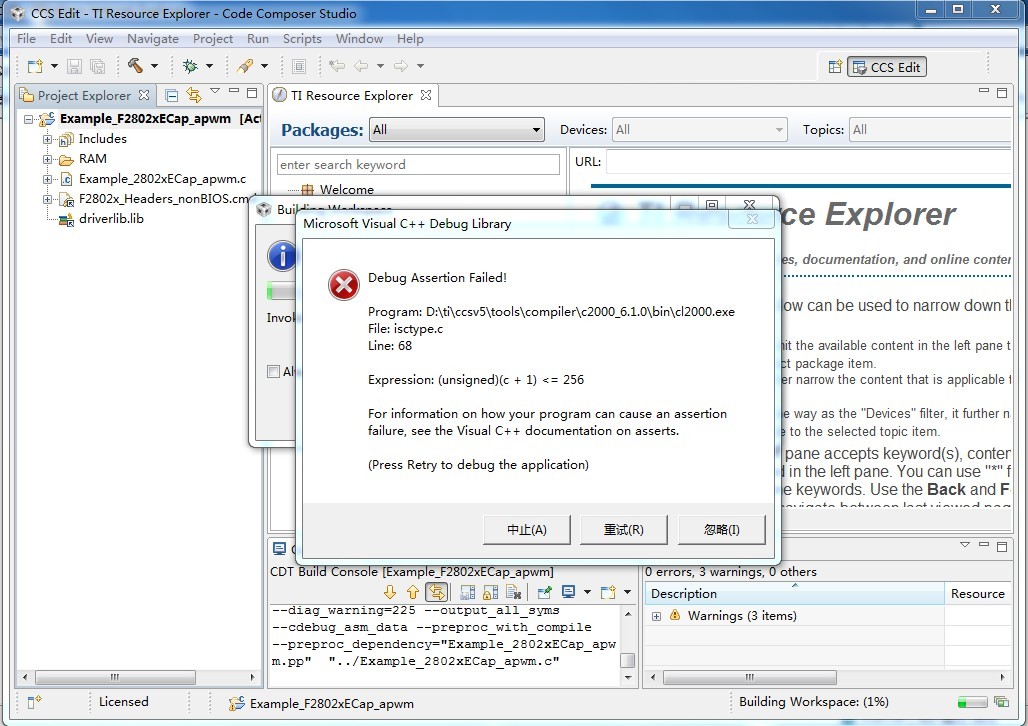Open the New toolbar dropdown arrow
1028x726 pixels.
pyautogui.click(x=54, y=66)
